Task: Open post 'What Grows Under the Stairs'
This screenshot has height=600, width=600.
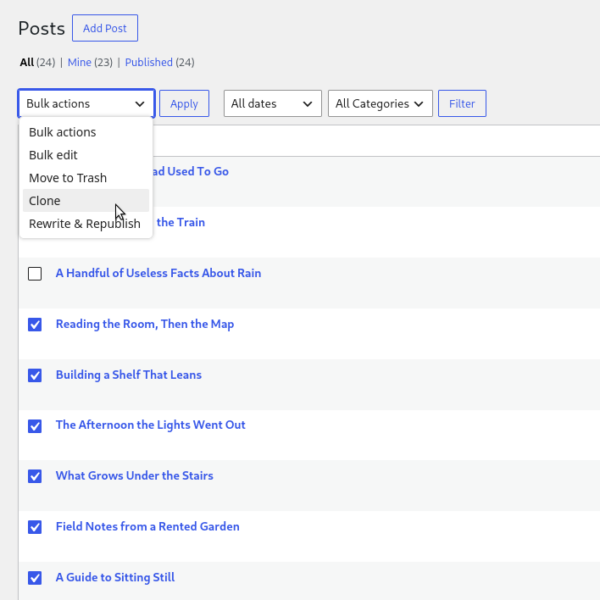Action: click(x=134, y=475)
